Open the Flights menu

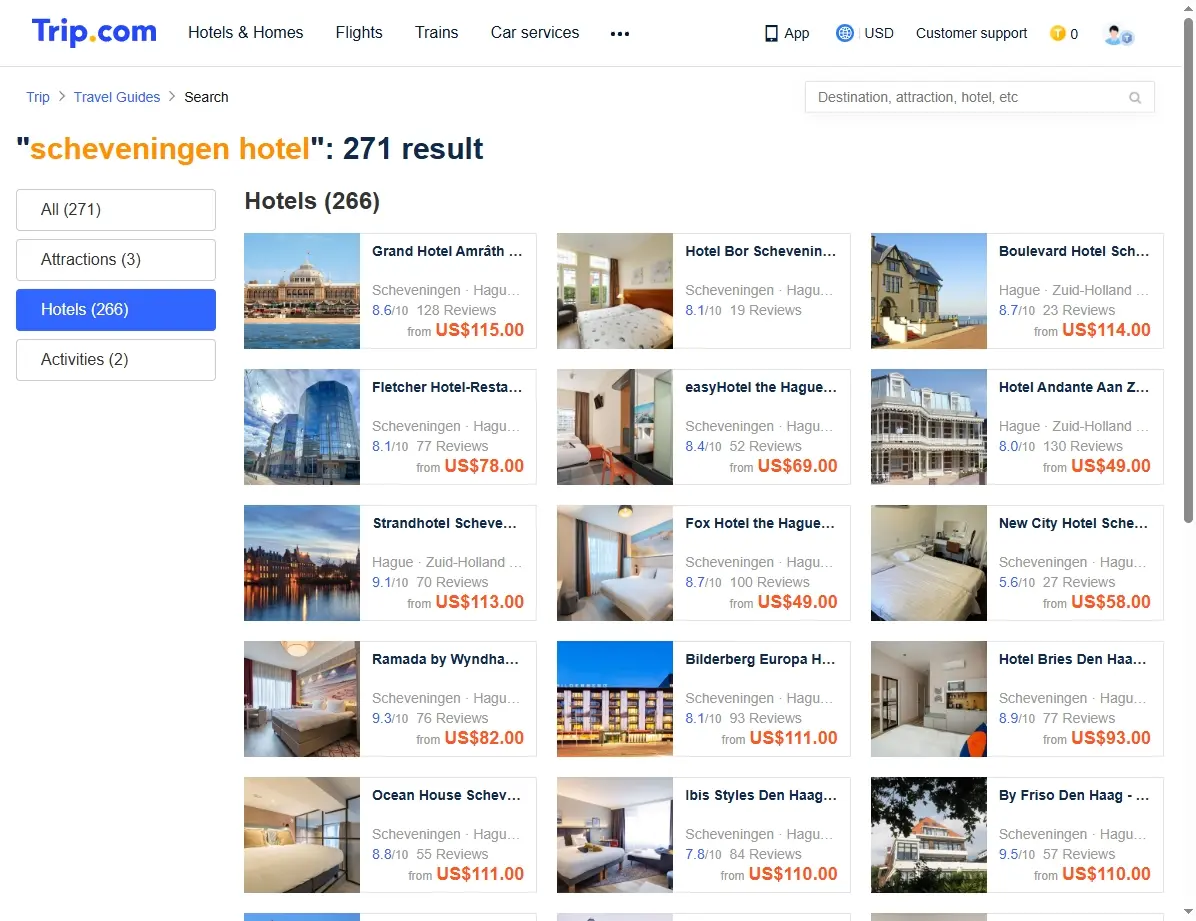coord(358,32)
